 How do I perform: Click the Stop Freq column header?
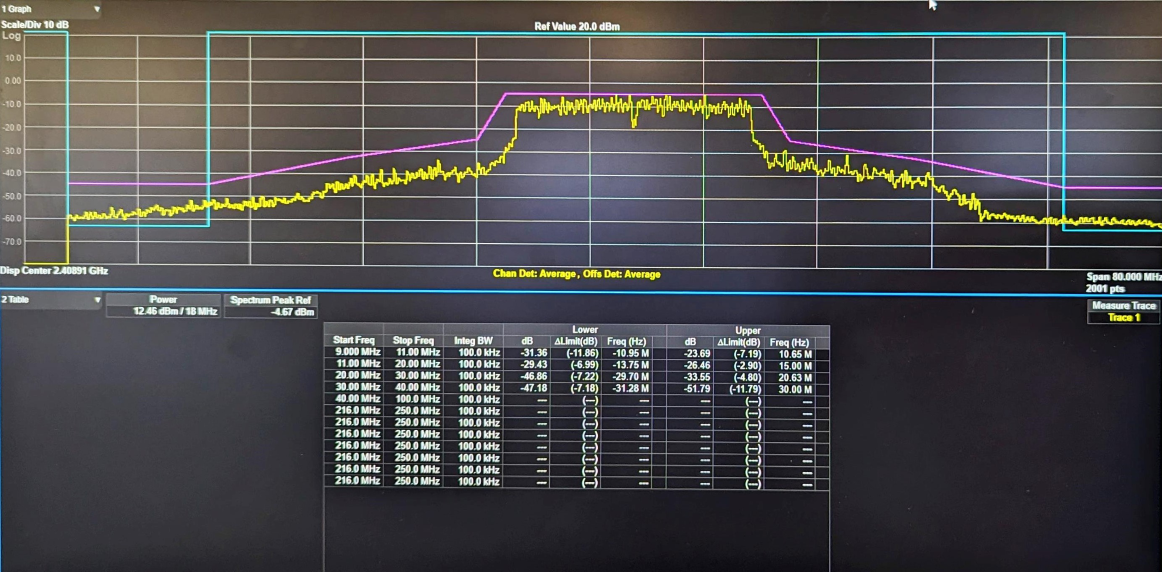[411, 341]
